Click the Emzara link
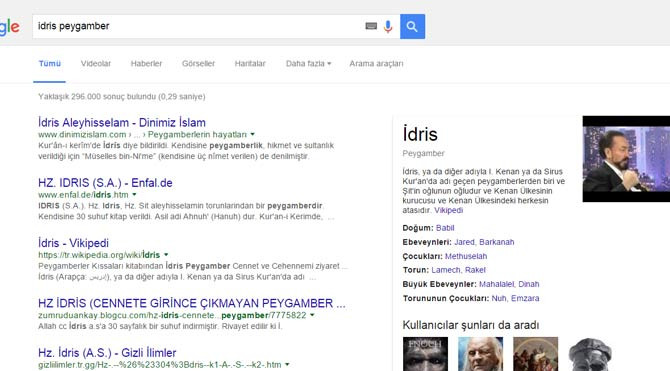Screen dimensions: 670x371 [525, 298]
